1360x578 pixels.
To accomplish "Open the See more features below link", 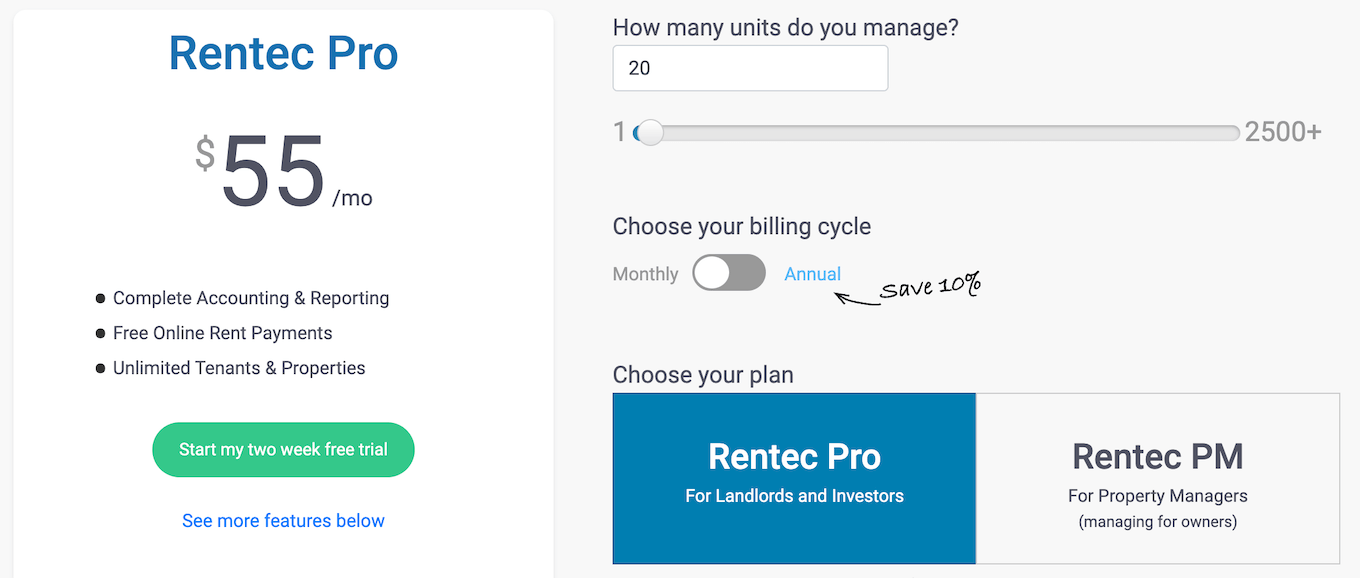I will click(x=283, y=521).
